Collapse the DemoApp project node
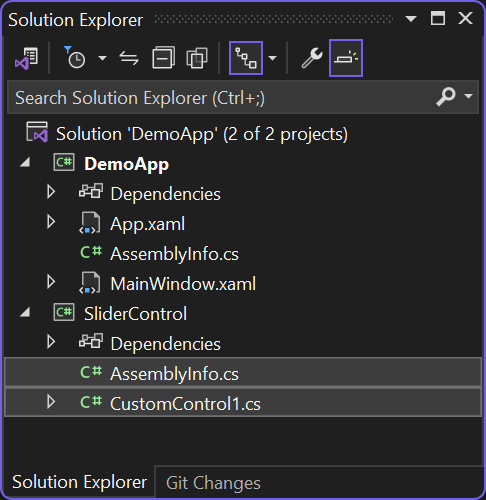This screenshot has height=500, width=486. point(25,163)
